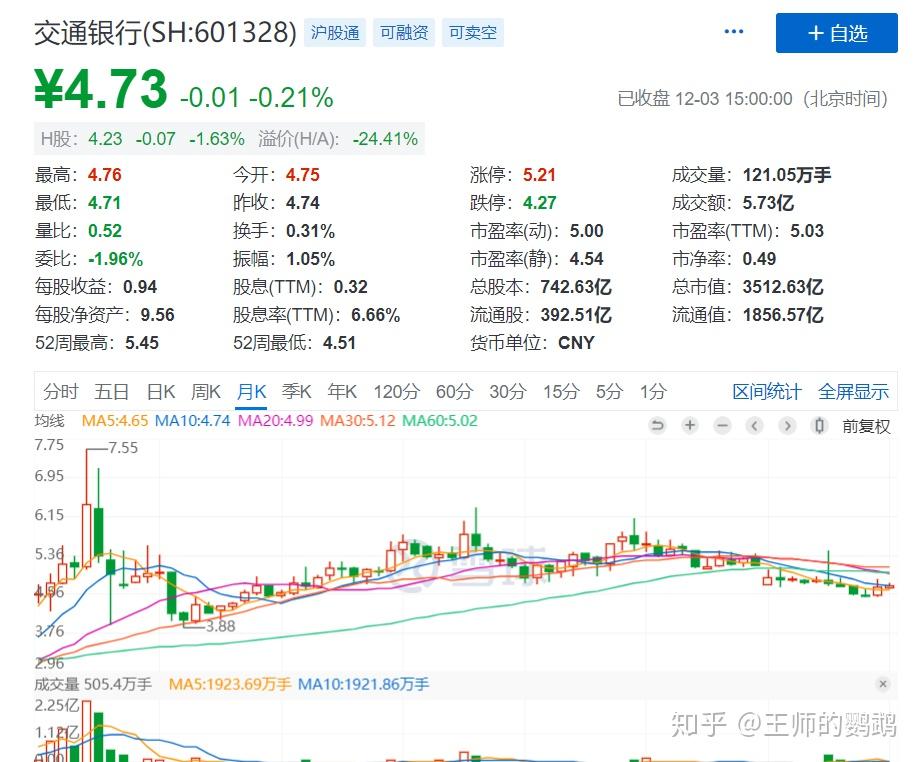Open 全屏显示 full screen view
This screenshot has height=762, width=921.
tap(854, 391)
